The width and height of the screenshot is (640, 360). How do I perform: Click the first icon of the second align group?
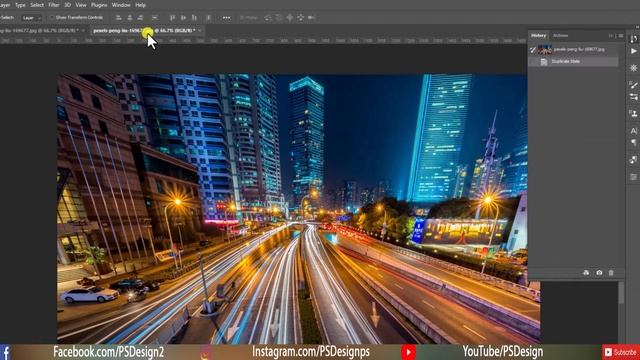172,18
